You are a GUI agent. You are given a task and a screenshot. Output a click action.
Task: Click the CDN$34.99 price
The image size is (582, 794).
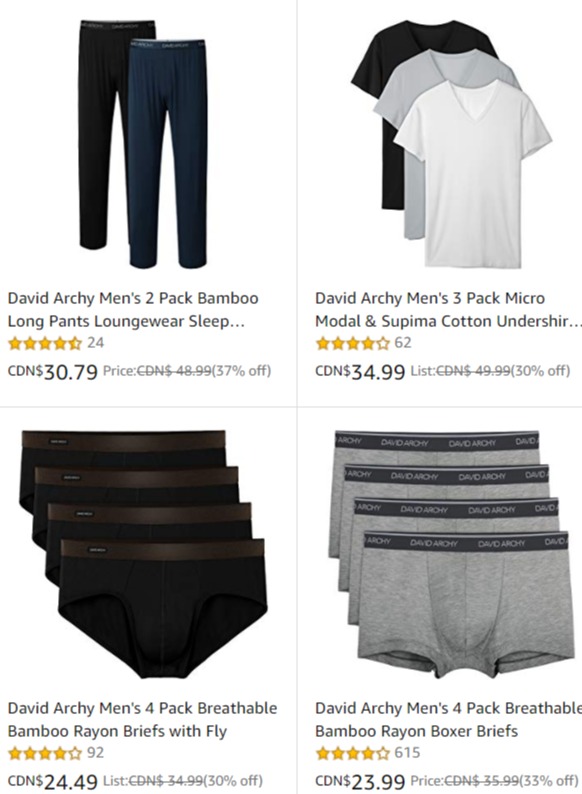pyautogui.click(x=360, y=372)
